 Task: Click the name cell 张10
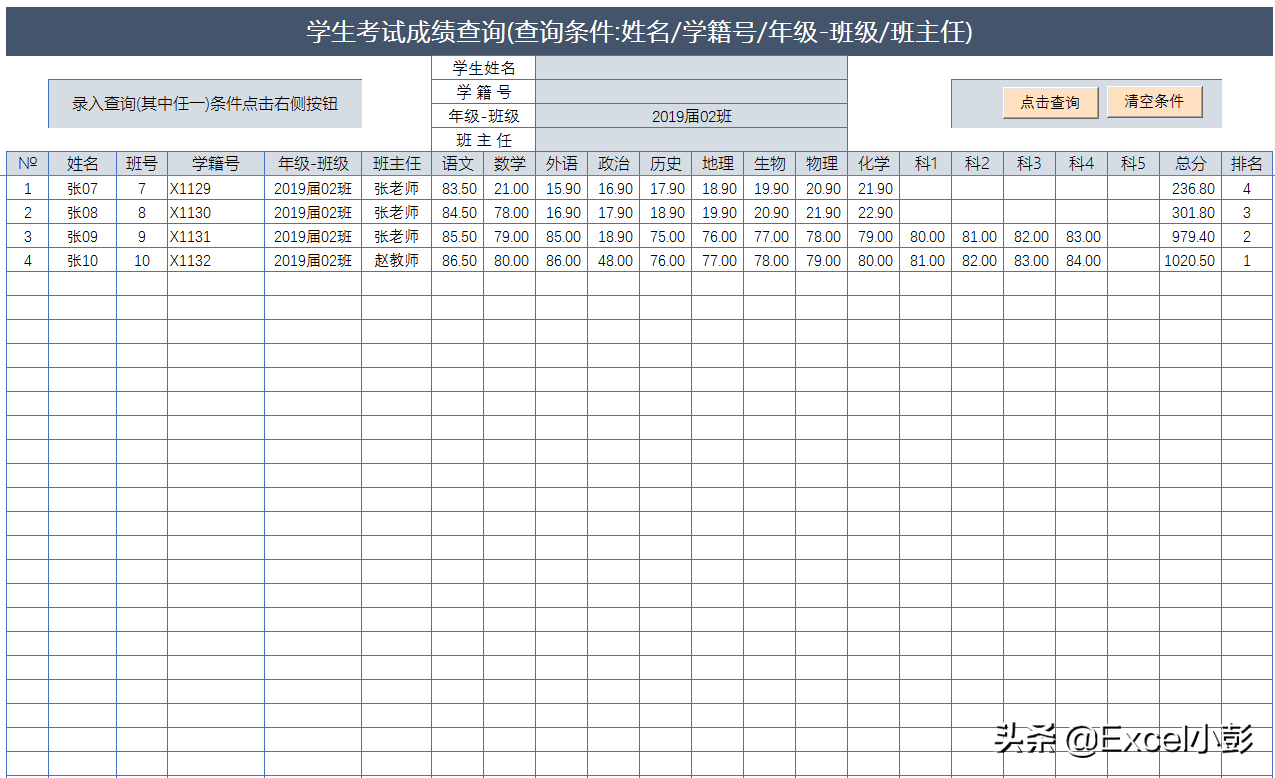coord(83,261)
